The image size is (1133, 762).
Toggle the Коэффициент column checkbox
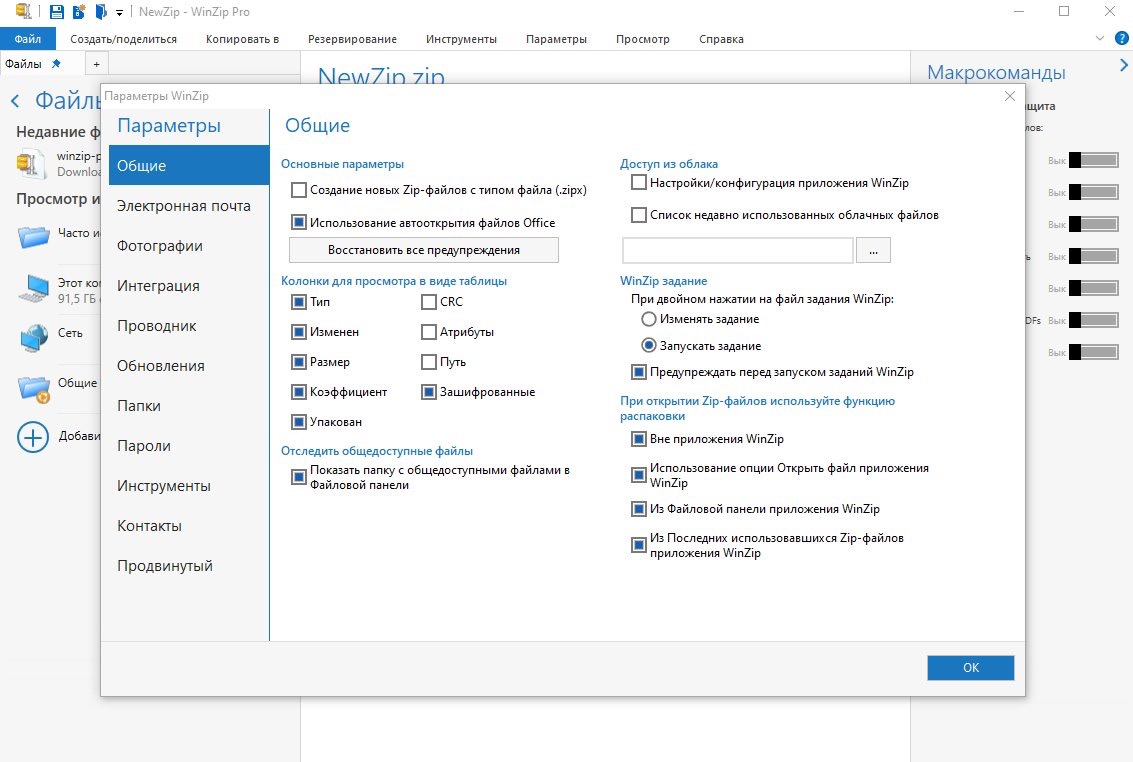[x=298, y=392]
